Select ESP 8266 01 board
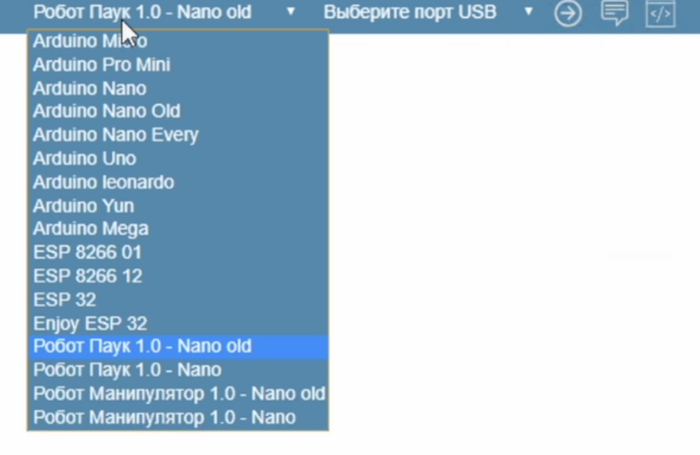This screenshot has width=700, height=455. [x=87, y=252]
